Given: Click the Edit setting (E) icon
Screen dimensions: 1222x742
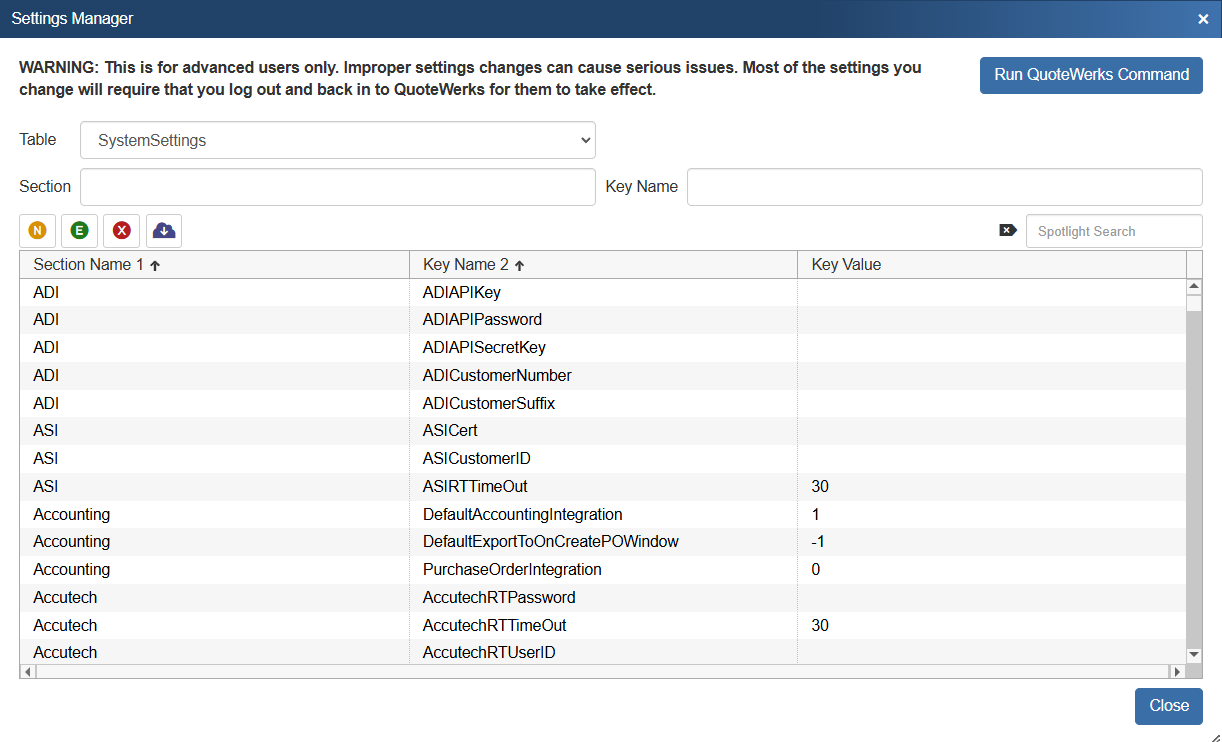Looking at the screenshot, I should (x=79, y=231).
